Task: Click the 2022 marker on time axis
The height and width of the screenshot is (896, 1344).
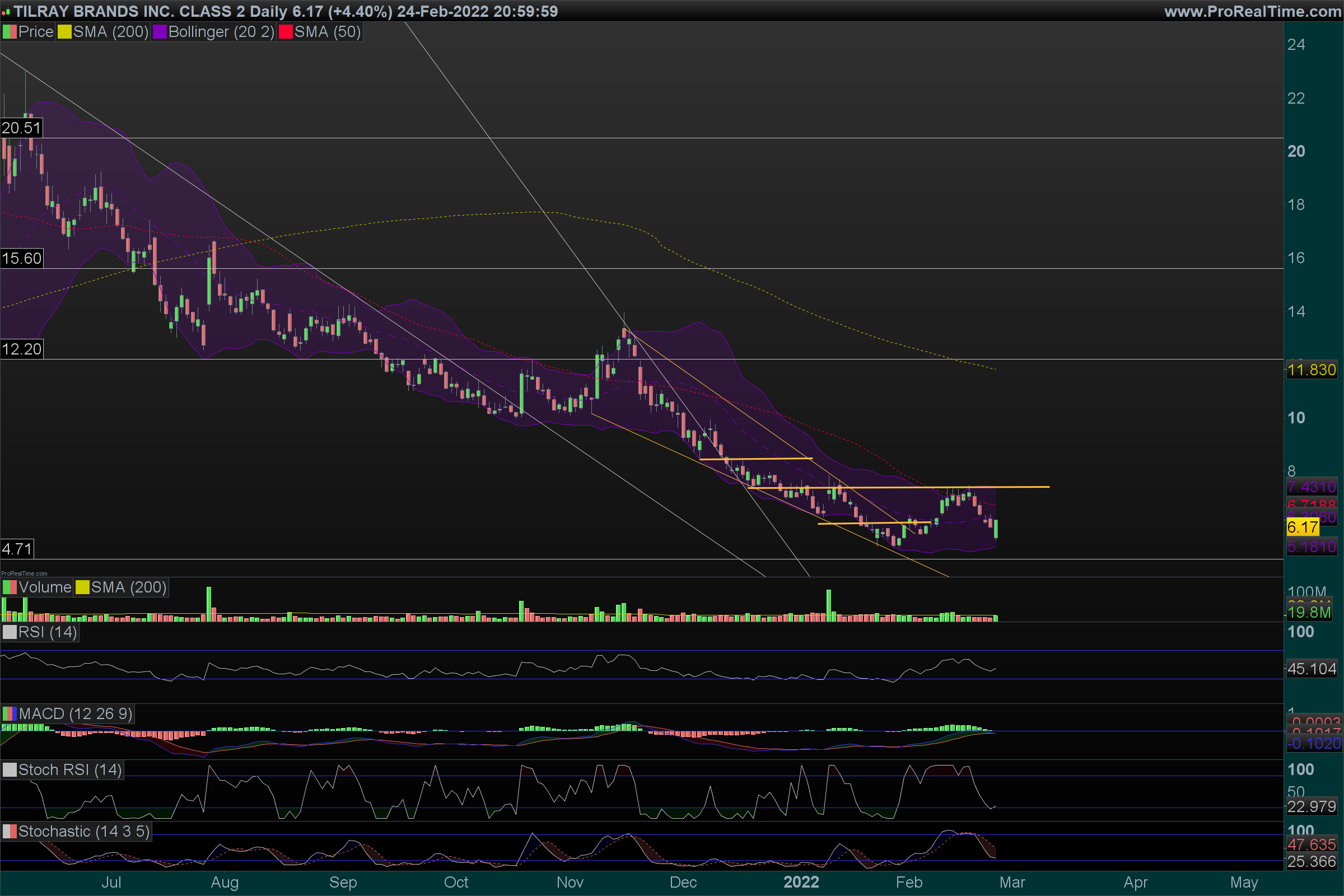Action: (801, 883)
